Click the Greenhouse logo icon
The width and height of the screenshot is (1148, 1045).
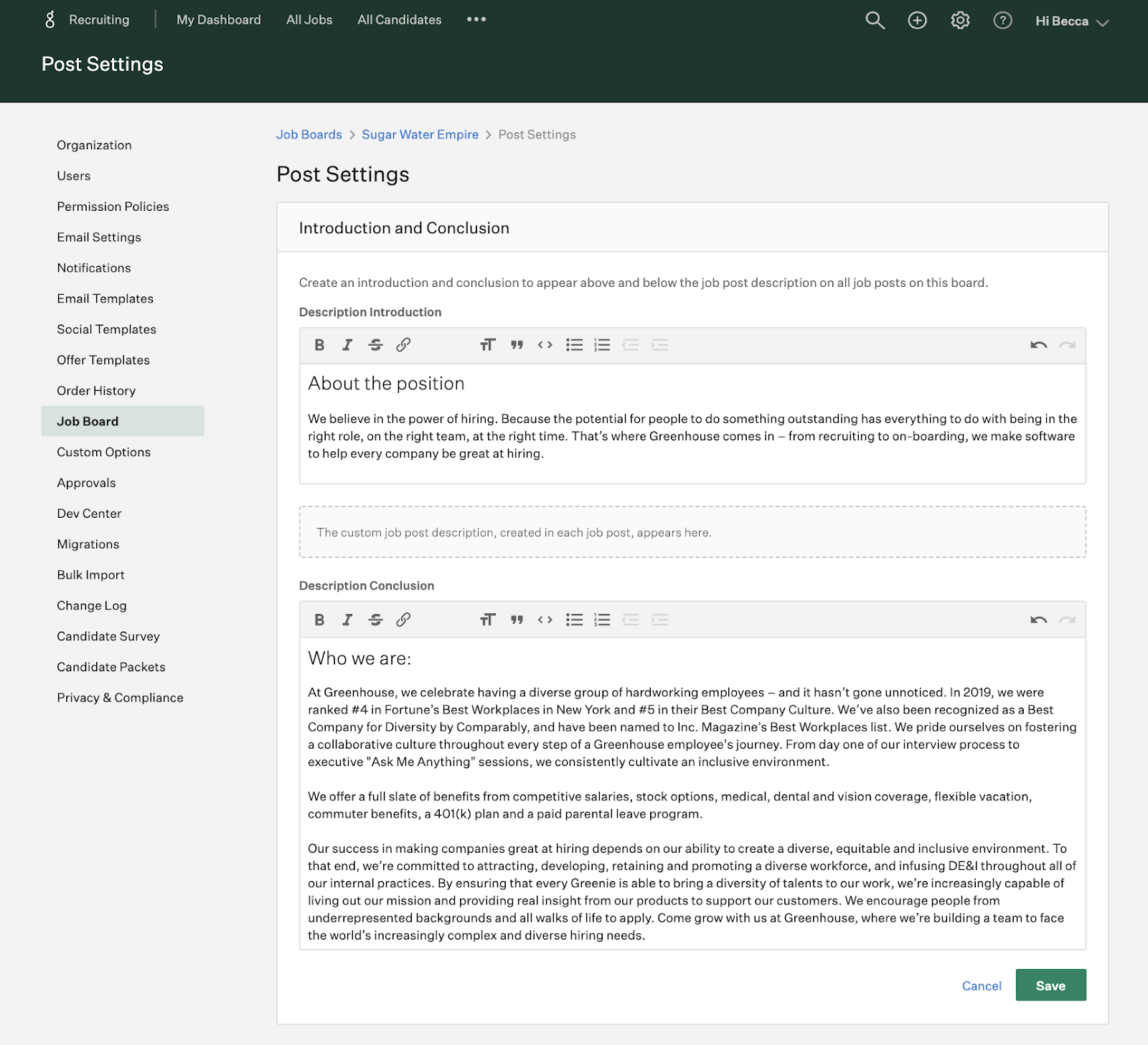tap(50, 19)
